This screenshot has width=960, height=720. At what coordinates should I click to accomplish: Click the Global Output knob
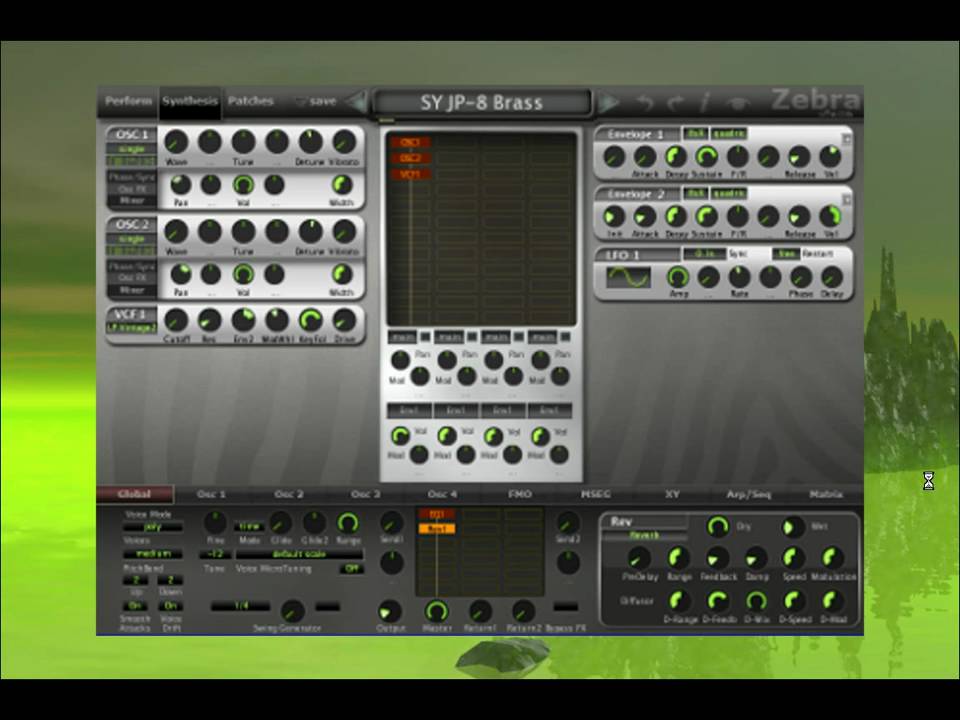point(389,611)
